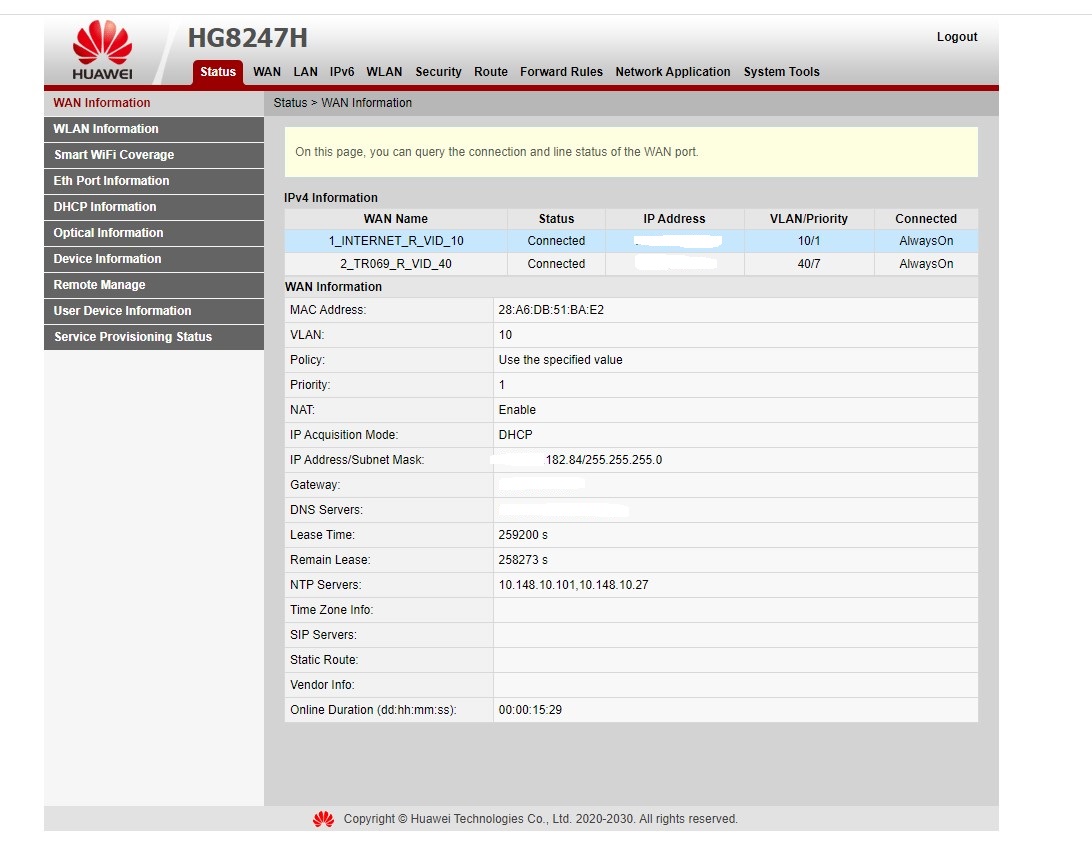This screenshot has height=863, width=1092.
Task: Open the Status tab
Action: [218, 72]
